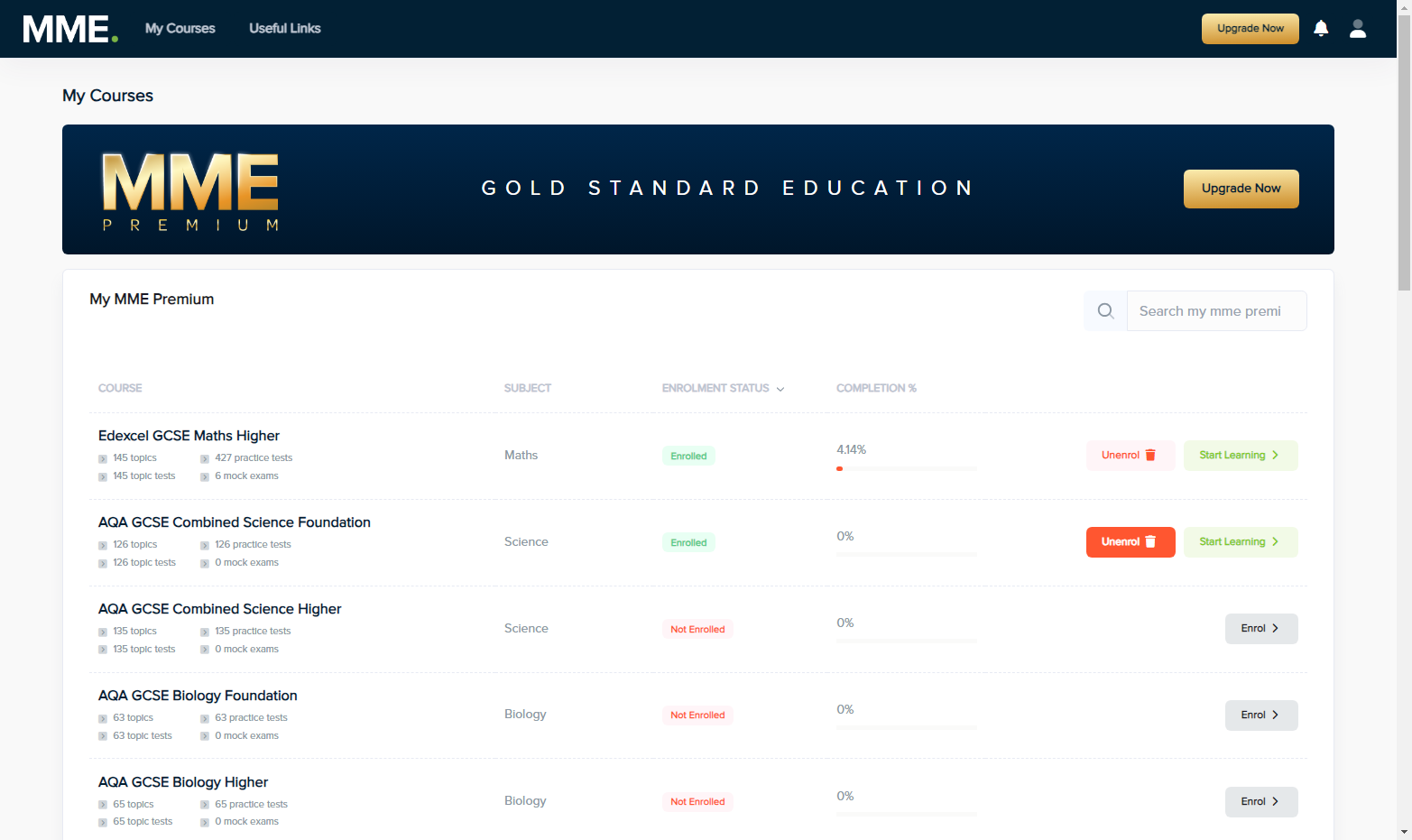The width and height of the screenshot is (1412, 840).
Task: Click bullet icon beside 63 topic tests
Action: 103,737
